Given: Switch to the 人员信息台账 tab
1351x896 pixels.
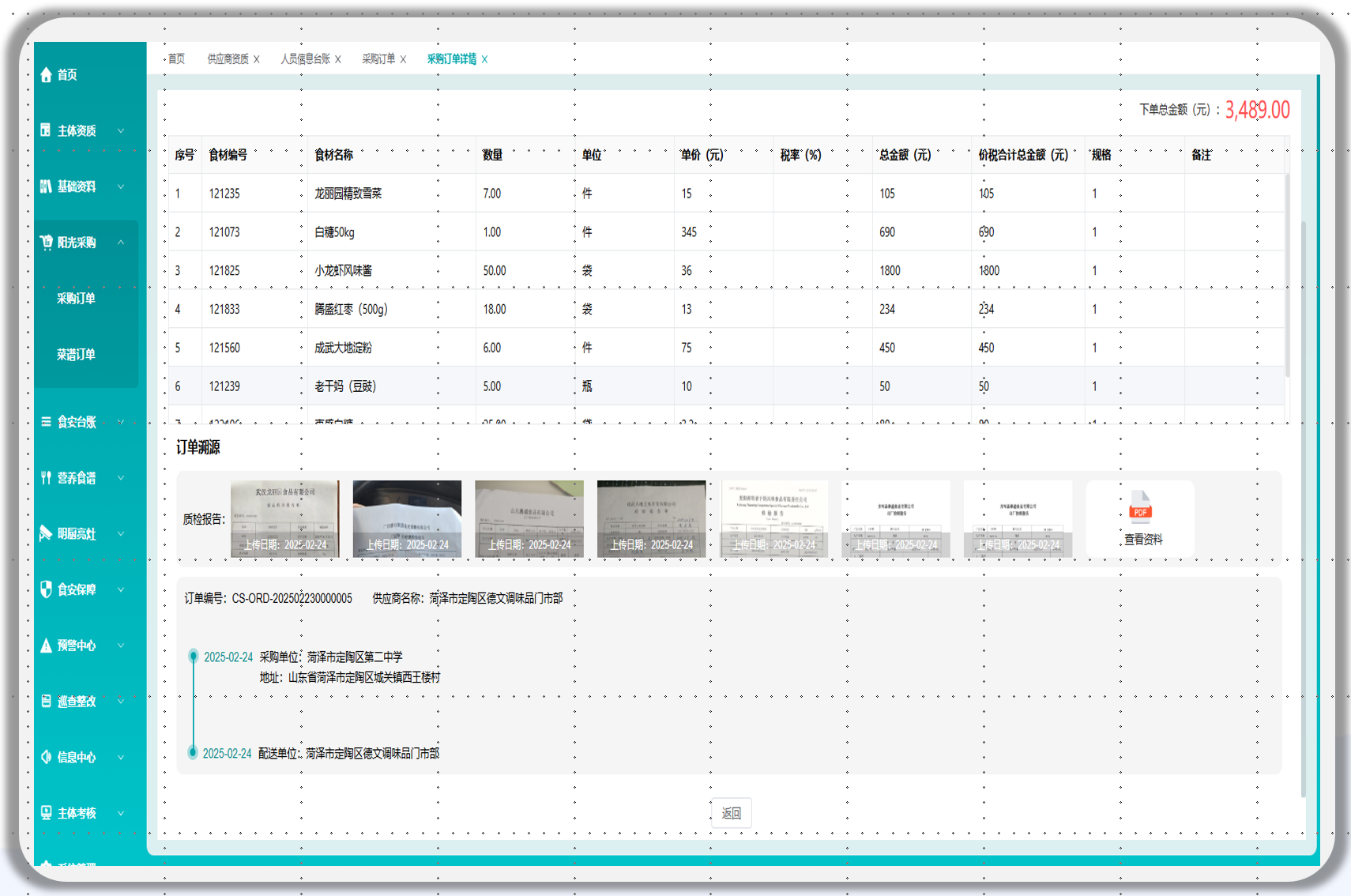Looking at the screenshot, I should pyautogui.click(x=305, y=59).
